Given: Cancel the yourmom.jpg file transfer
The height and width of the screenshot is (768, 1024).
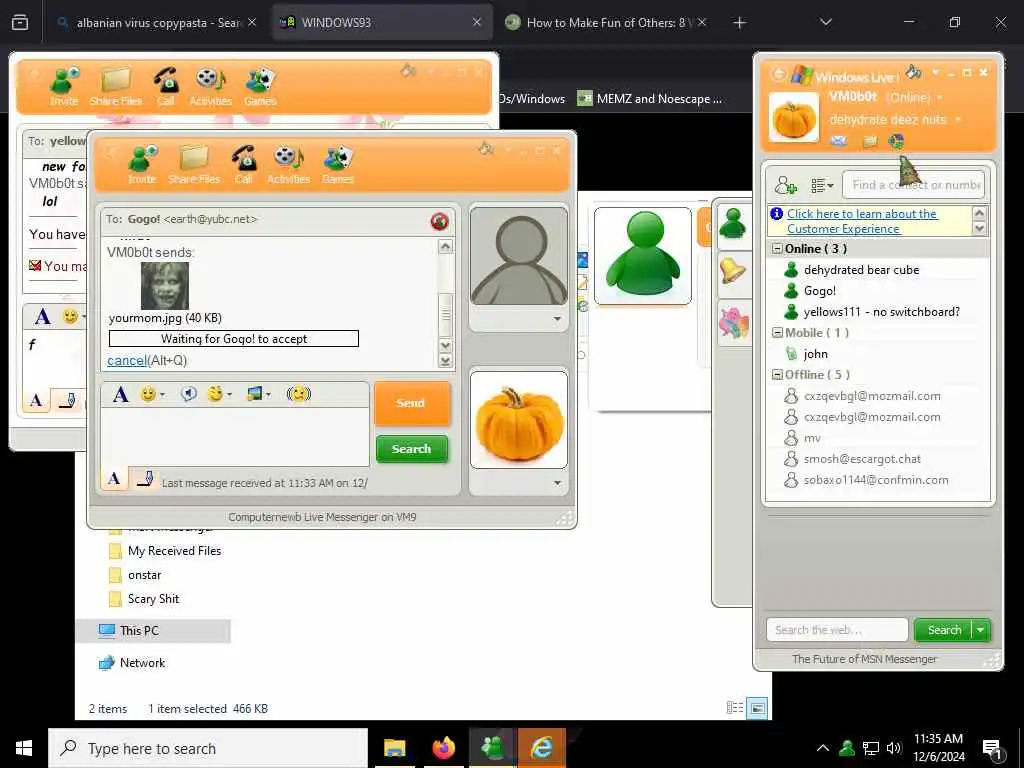Looking at the screenshot, I should click(x=127, y=360).
